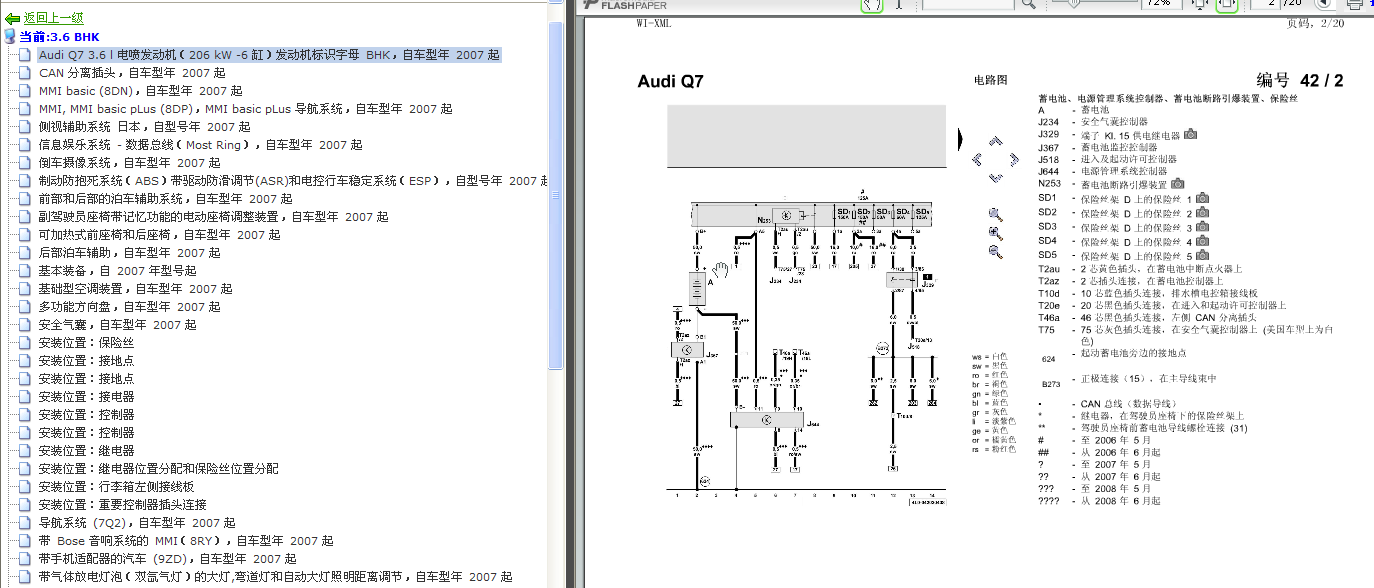1374x588 pixels.
Task: Click the zoom-in magnifier icon beside diagram
Action: click(x=995, y=233)
